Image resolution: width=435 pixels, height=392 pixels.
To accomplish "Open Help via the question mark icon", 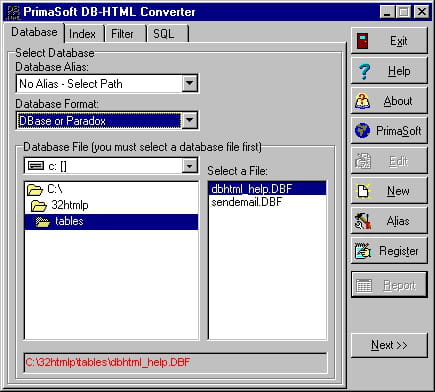I will (x=364, y=71).
